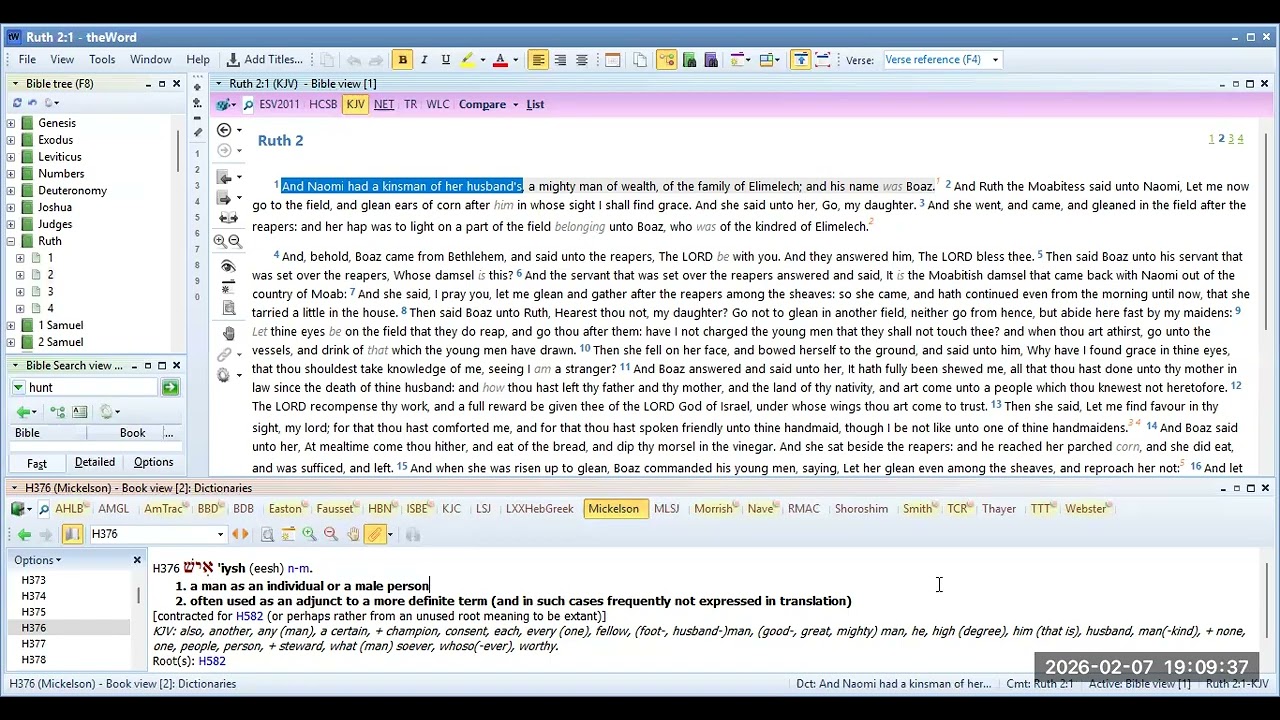Toggle the linked views tree icon

tap(667, 60)
